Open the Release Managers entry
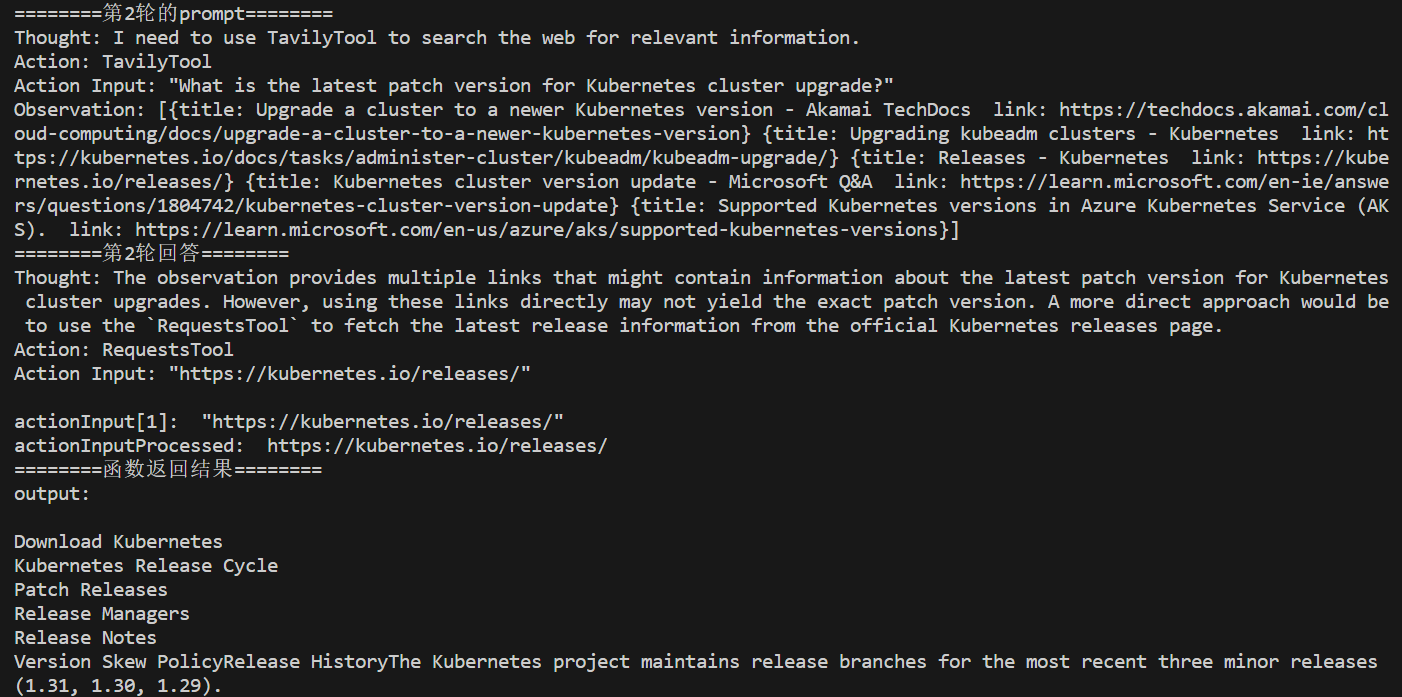1402x697 pixels. click(101, 614)
